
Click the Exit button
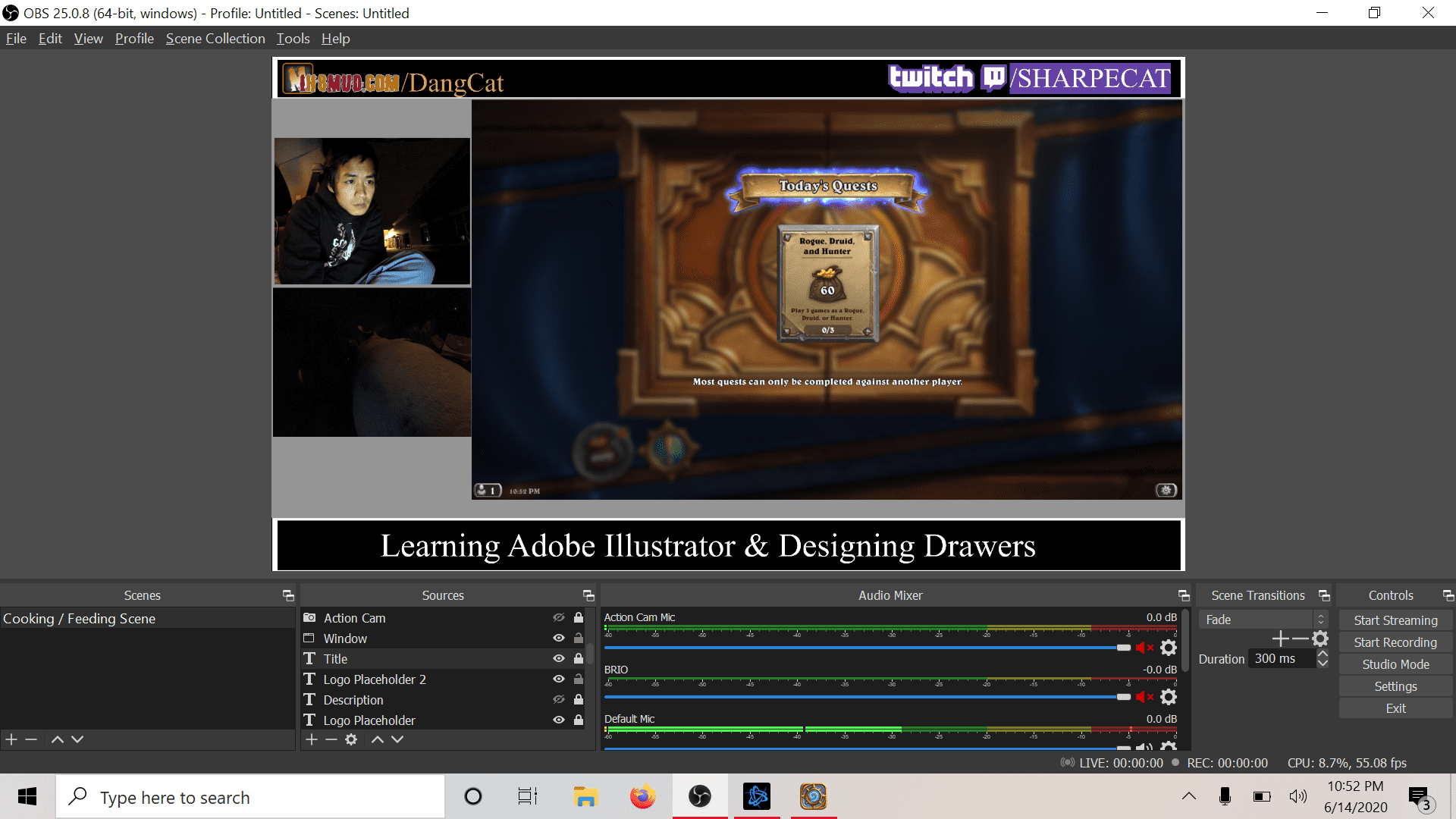coord(1395,708)
